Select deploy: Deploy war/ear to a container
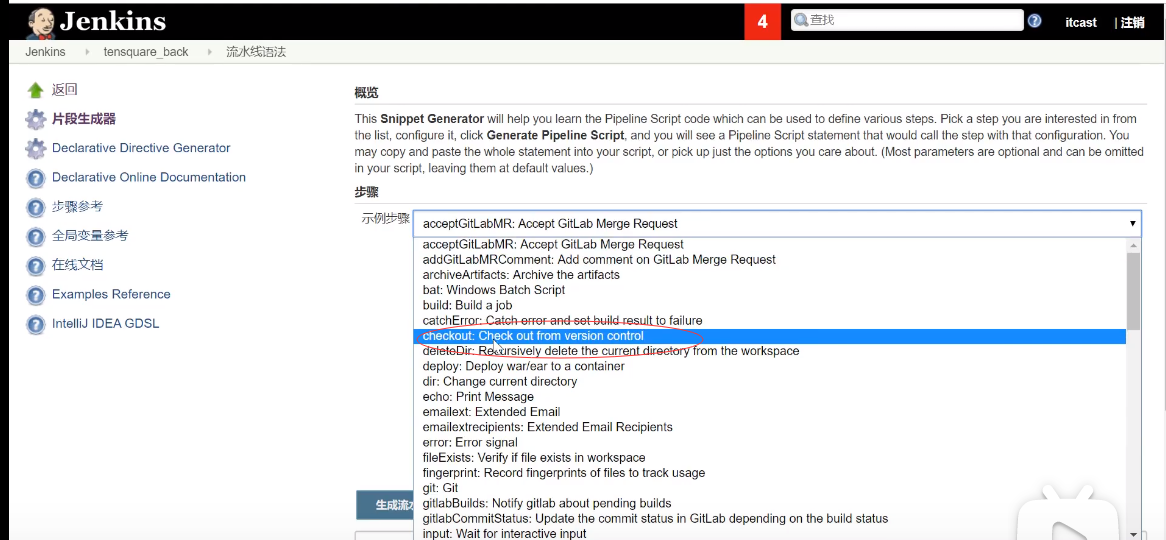 [770, 366]
